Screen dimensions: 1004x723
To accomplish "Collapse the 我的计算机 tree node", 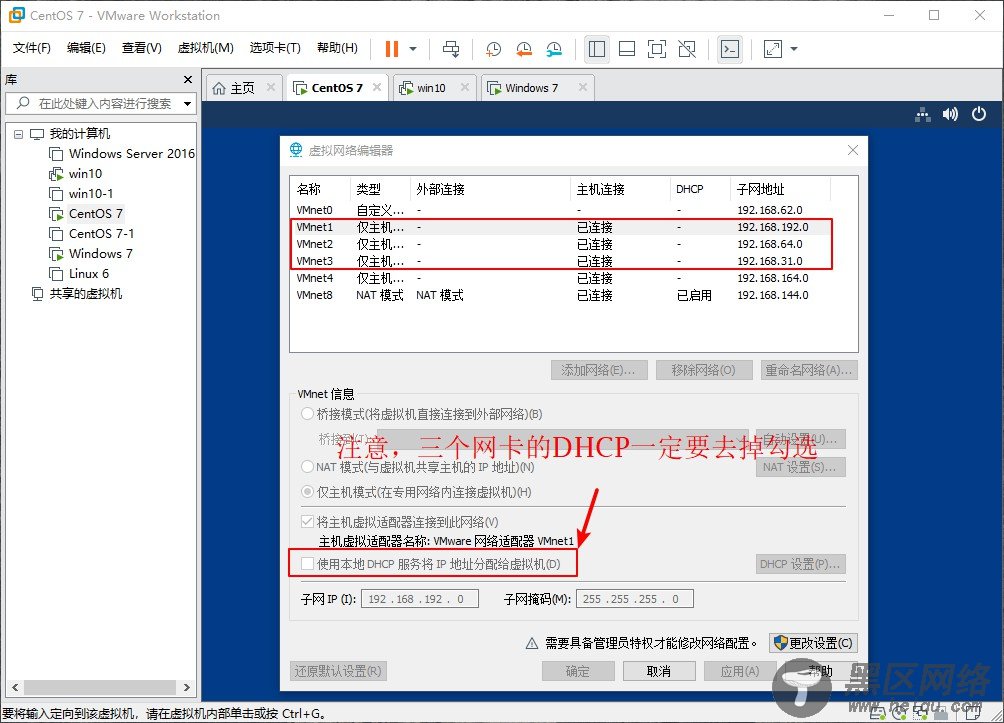I will [x=18, y=134].
